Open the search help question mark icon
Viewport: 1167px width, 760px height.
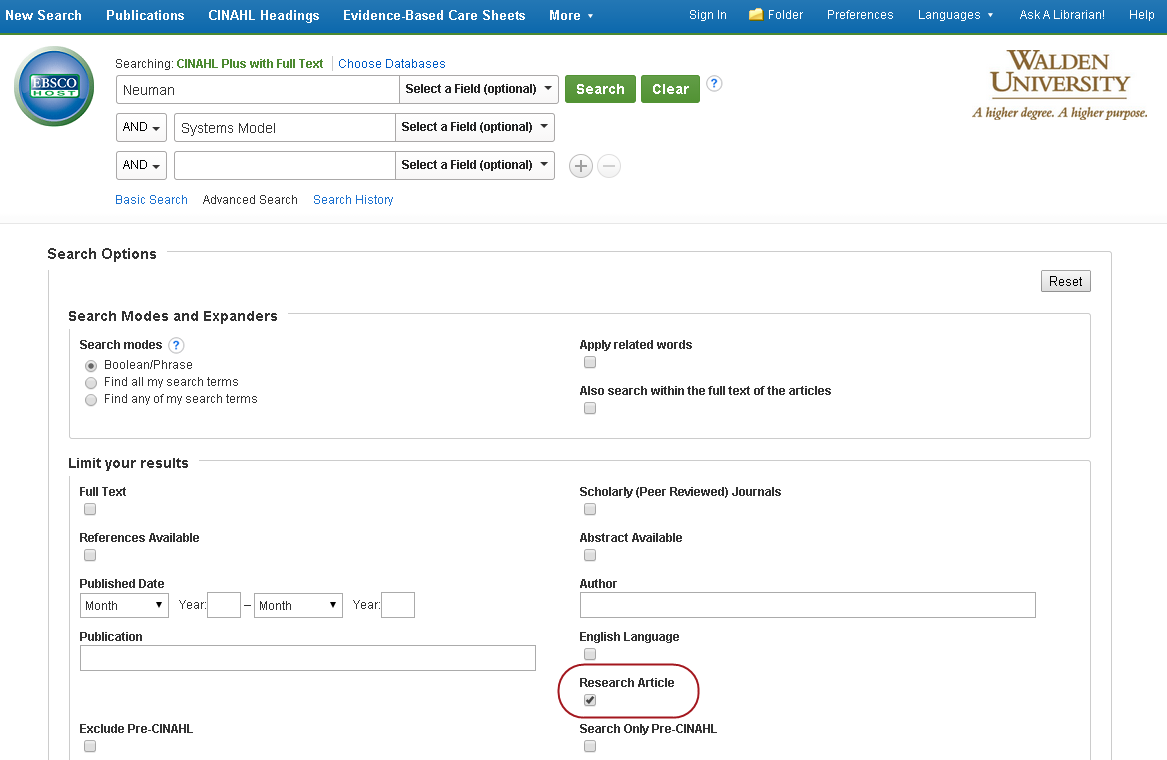[714, 83]
